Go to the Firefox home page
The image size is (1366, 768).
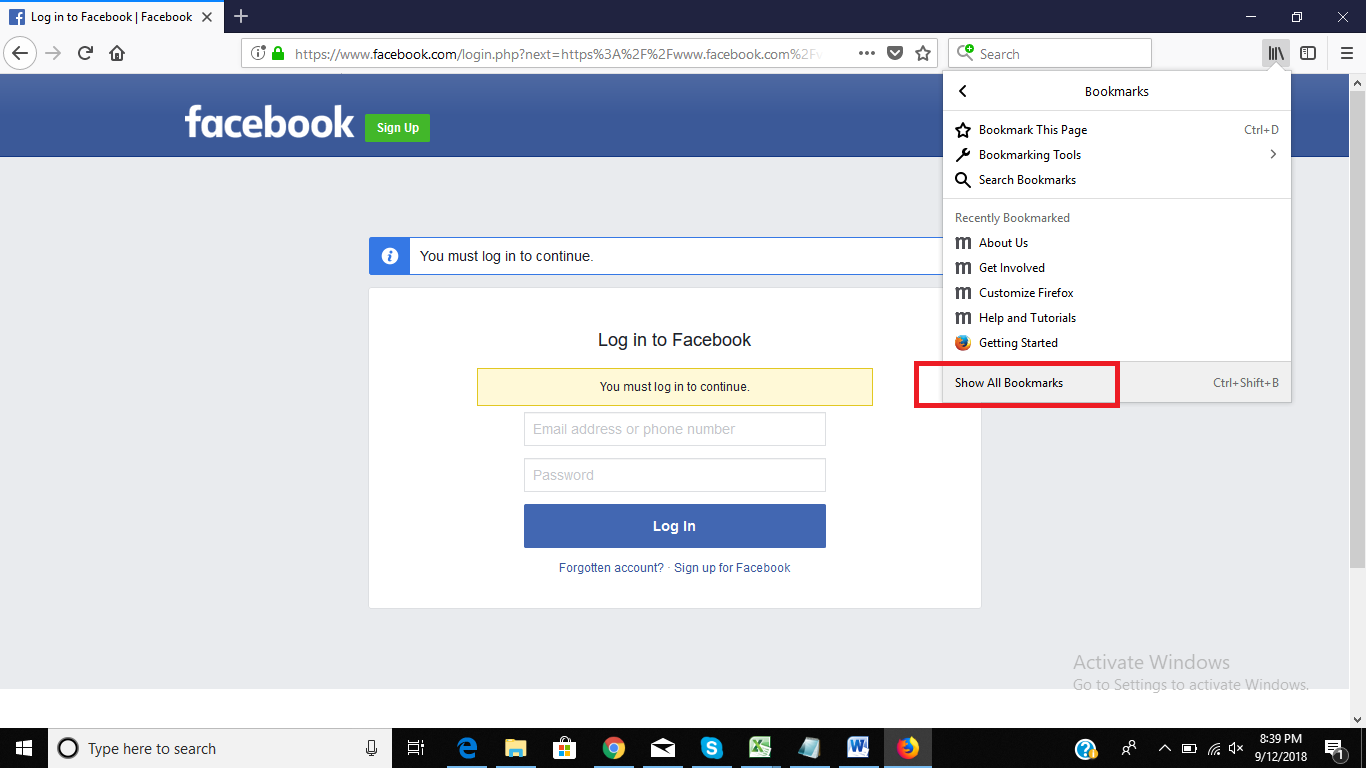[117, 53]
